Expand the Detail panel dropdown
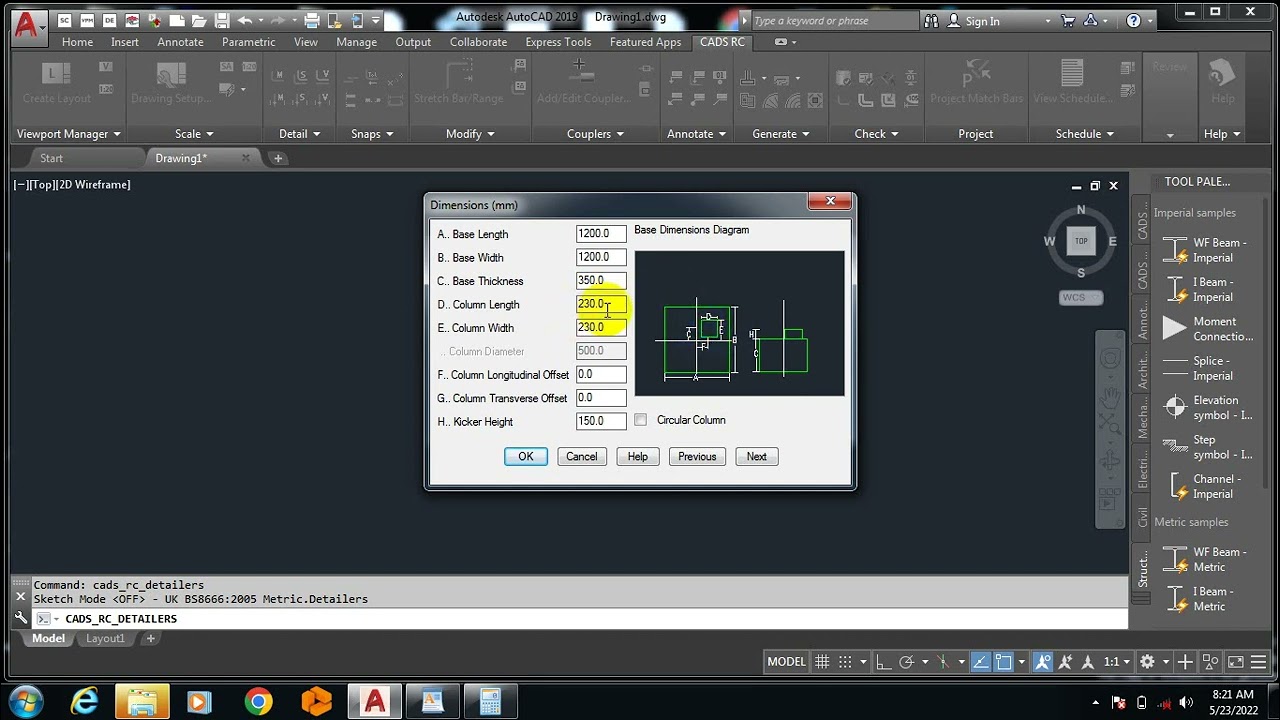1280x720 pixels. click(299, 134)
